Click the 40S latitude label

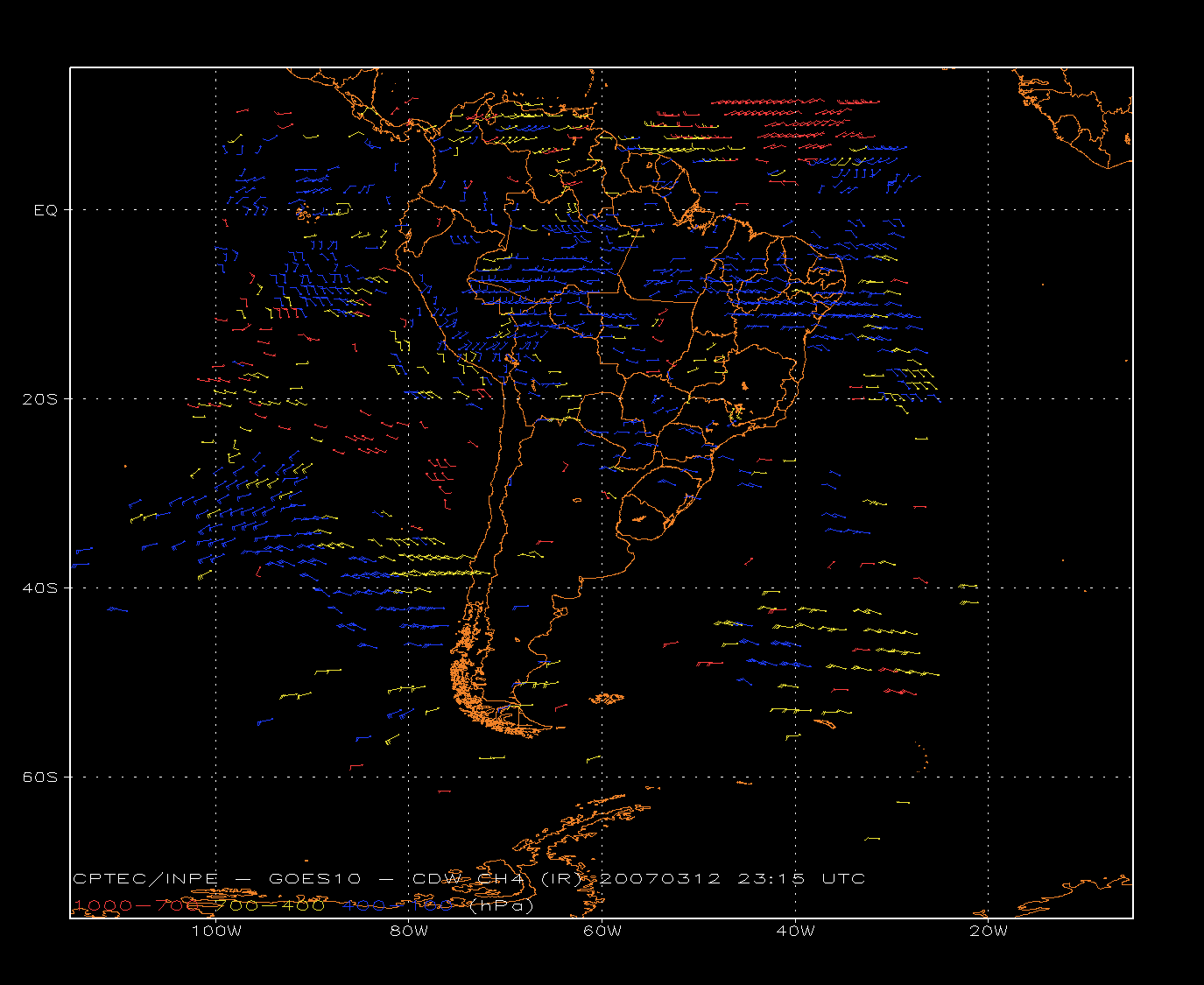pos(39,587)
